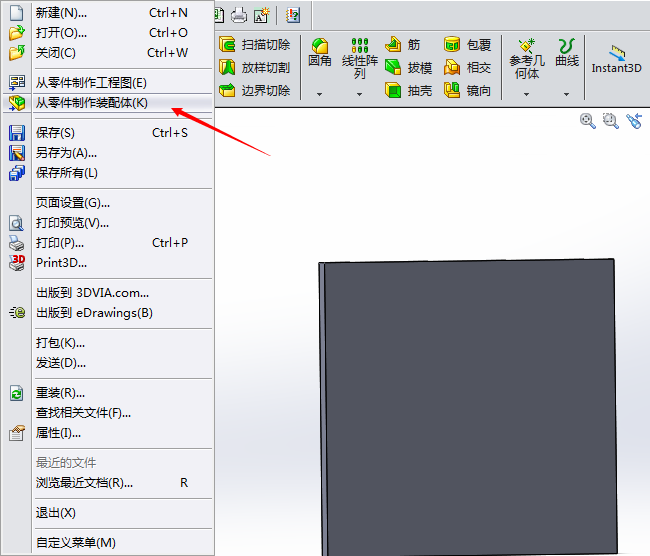Click the 线性阵列 linear pattern tool

coord(359,58)
